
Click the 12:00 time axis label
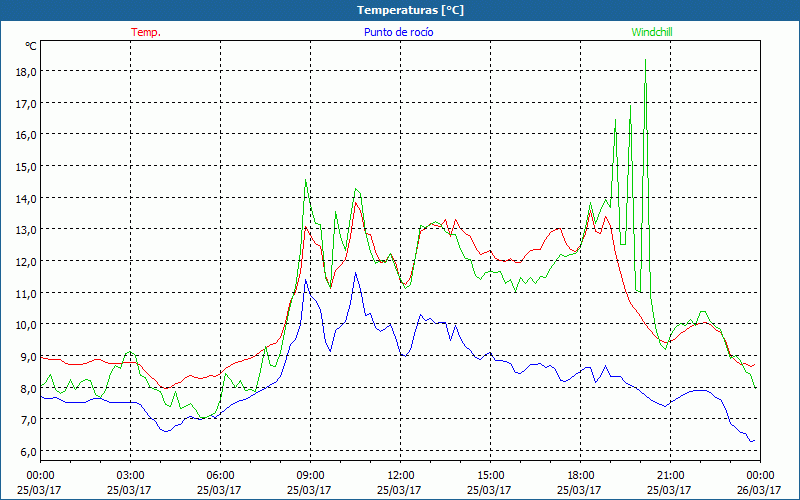point(401,475)
